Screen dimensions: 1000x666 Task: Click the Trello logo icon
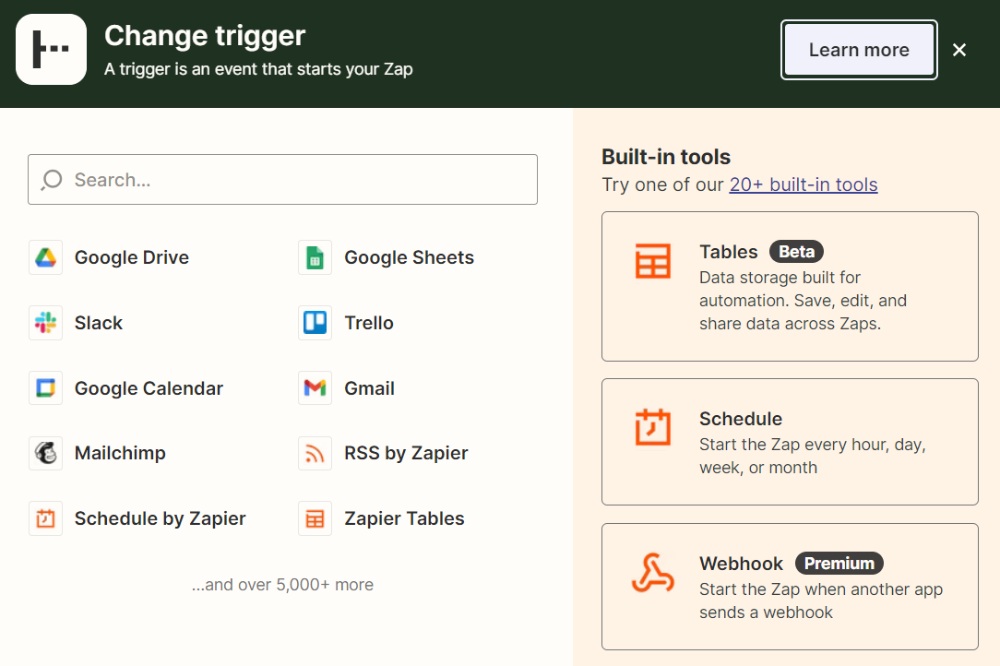(315, 323)
